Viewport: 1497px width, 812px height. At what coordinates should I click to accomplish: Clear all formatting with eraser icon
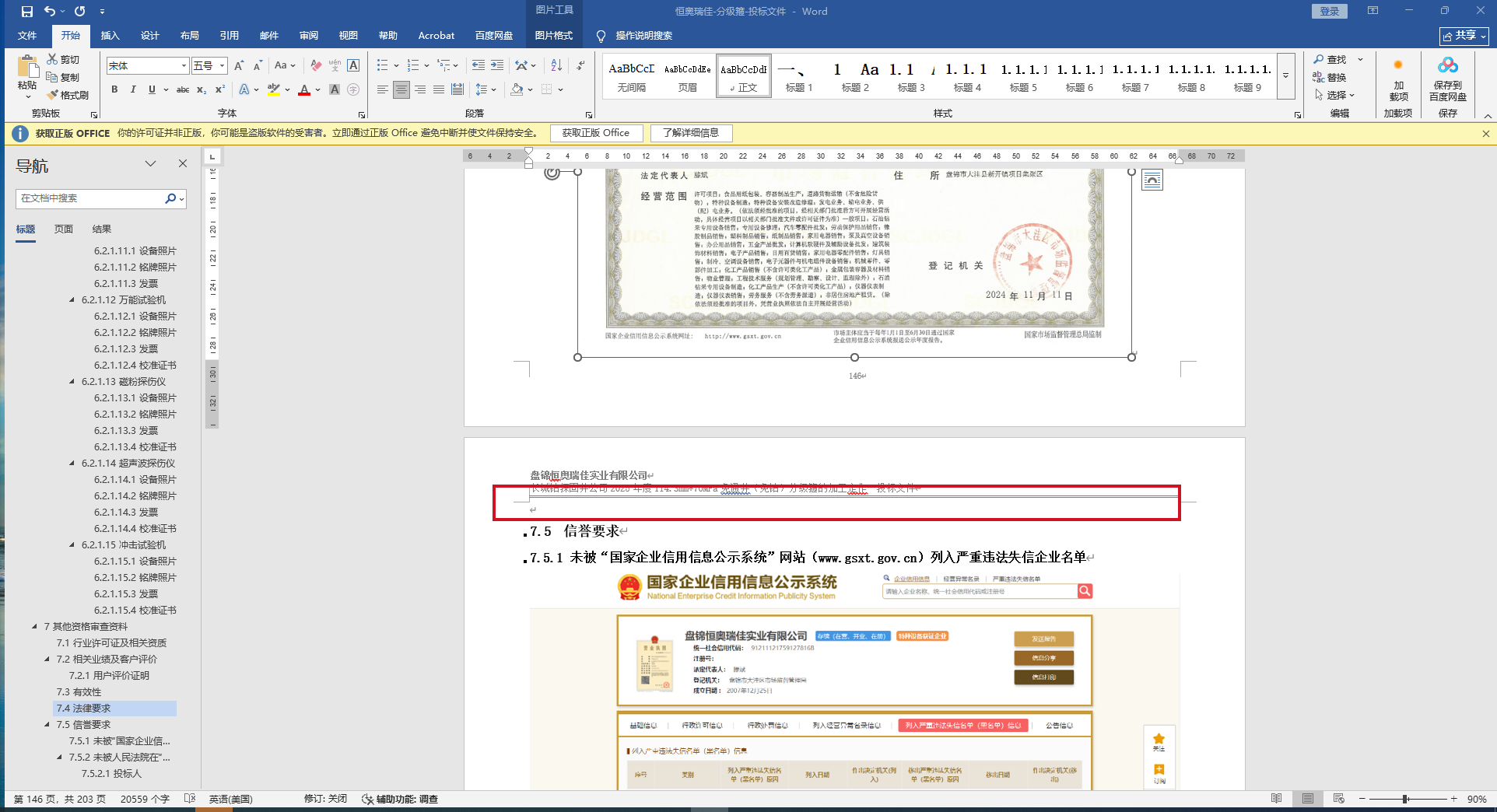point(315,66)
